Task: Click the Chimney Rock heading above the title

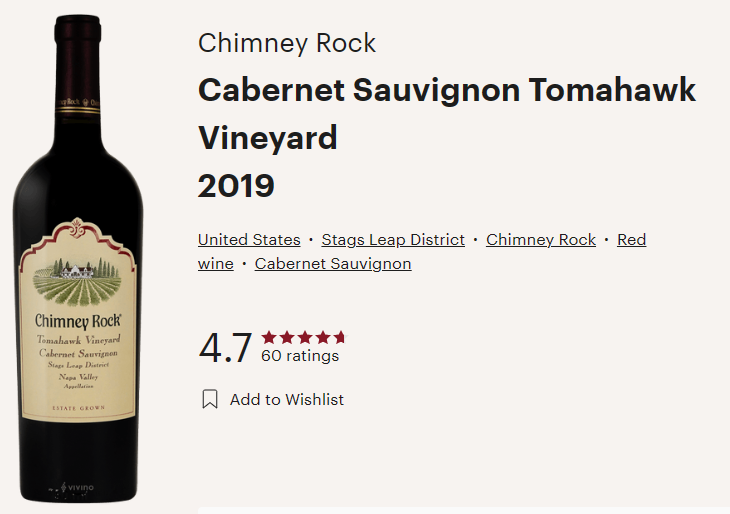Action: pyautogui.click(x=287, y=43)
